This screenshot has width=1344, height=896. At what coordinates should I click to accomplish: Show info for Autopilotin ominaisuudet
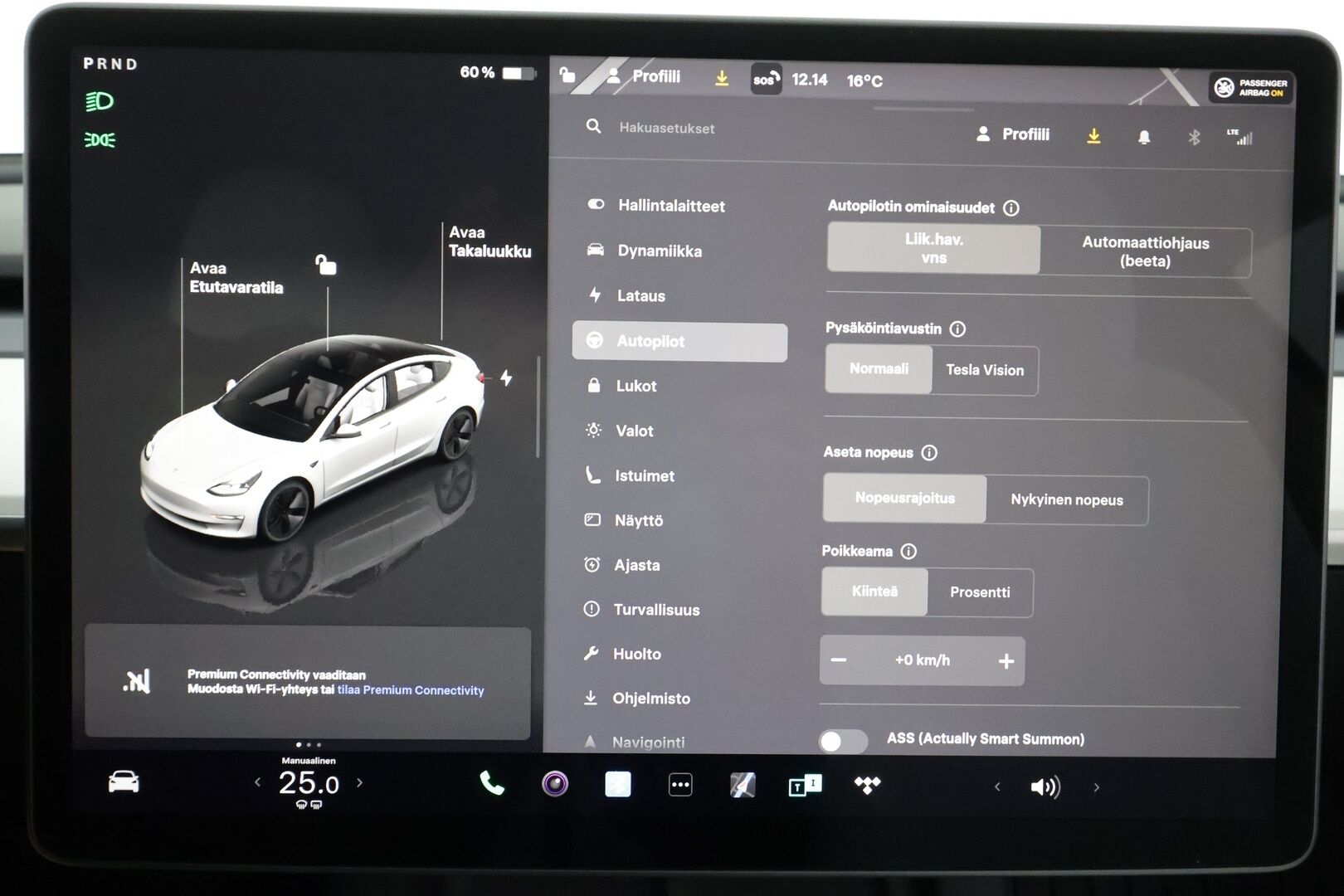point(1011,208)
